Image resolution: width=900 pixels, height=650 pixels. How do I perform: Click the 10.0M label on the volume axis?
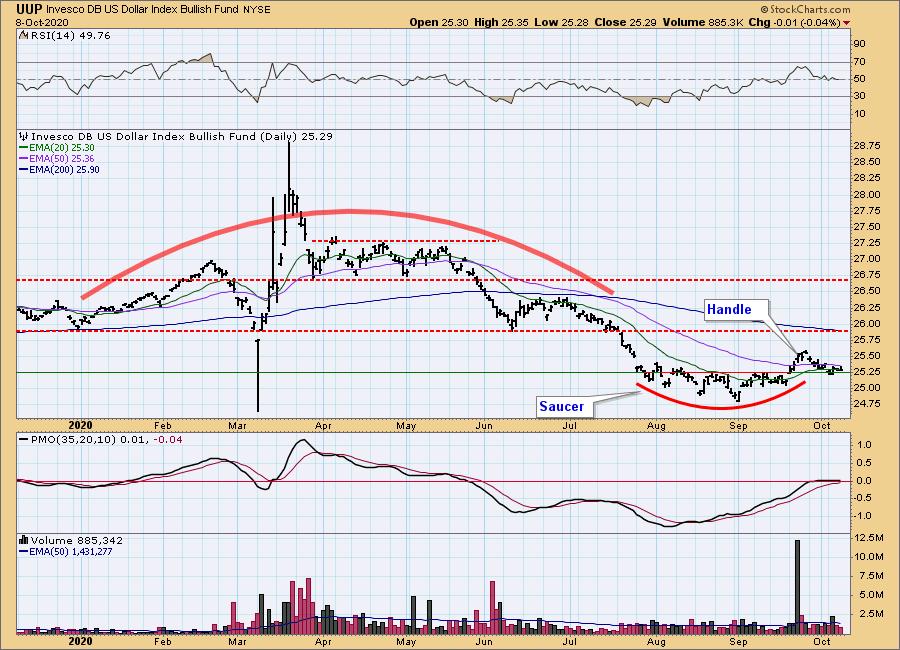coord(869,556)
